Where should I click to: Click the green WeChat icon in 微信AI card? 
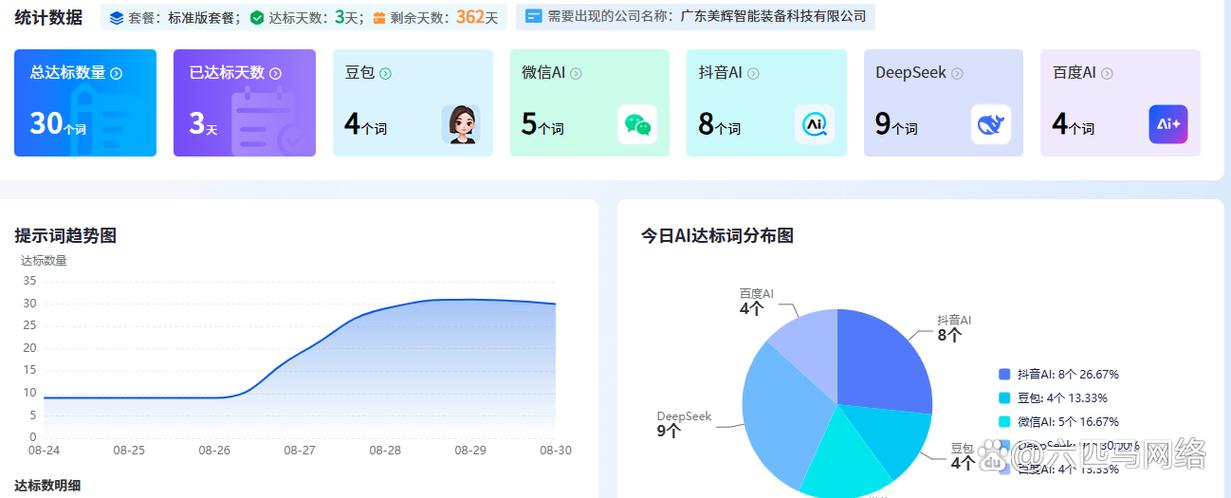coord(637,125)
